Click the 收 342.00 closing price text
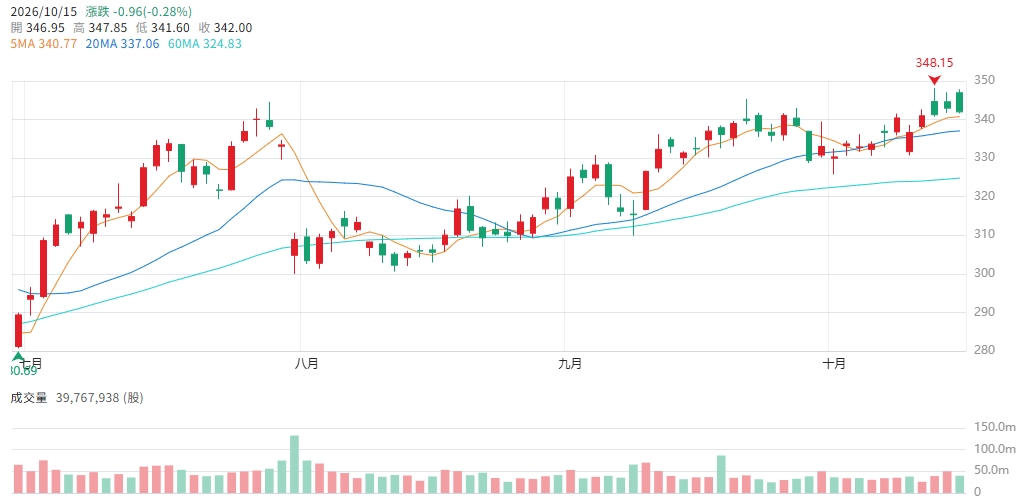Viewport: 1021px width, 504px height. click(x=225, y=28)
